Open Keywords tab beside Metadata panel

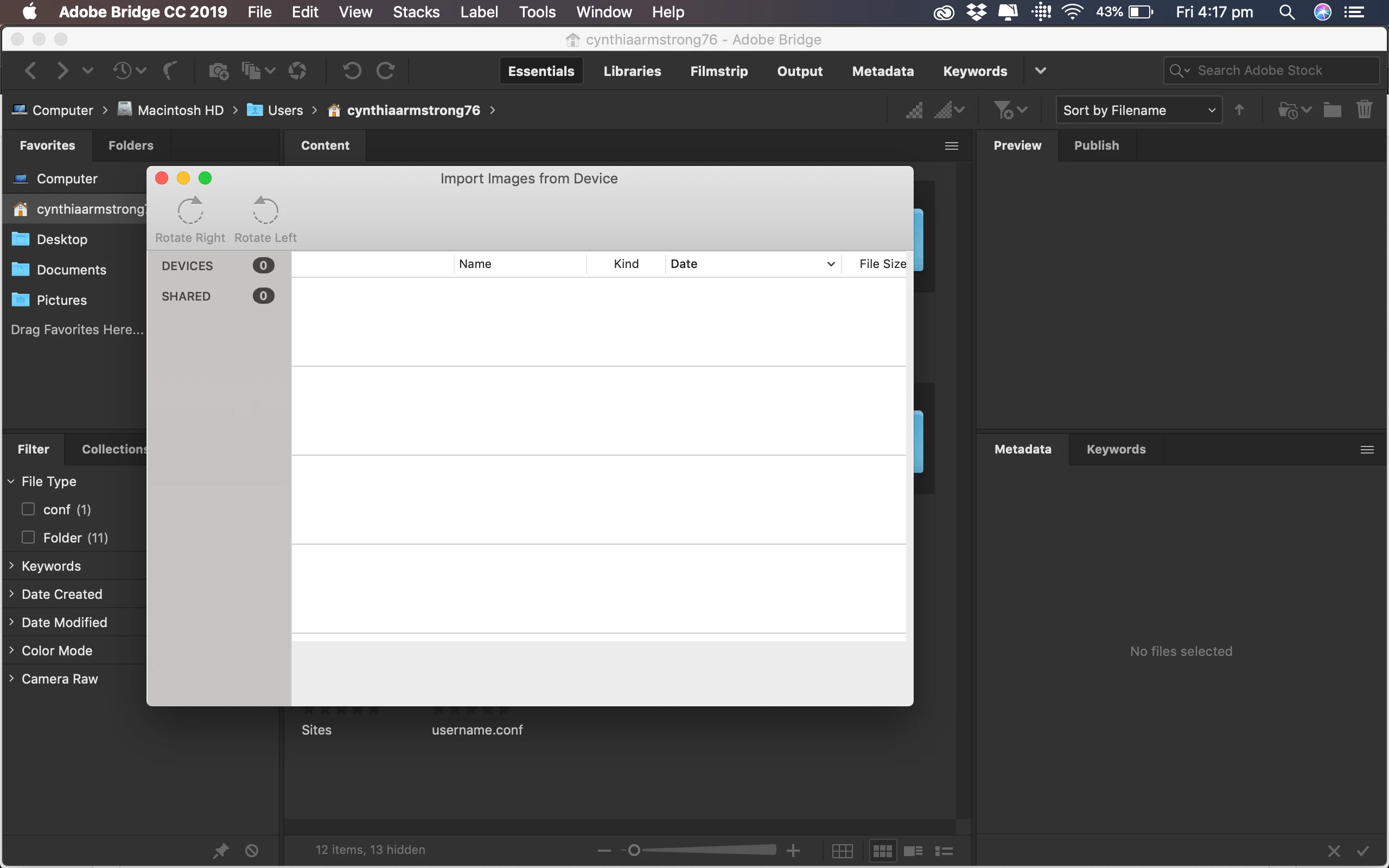pyautogui.click(x=1116, y=449)
